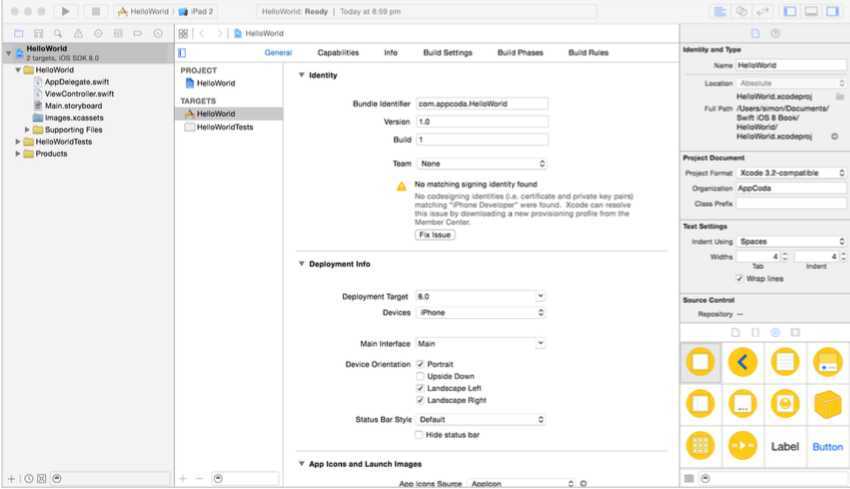Select the General tab
Screen dimensions: 850x489
pyautogui.click(x=278, y=53)
